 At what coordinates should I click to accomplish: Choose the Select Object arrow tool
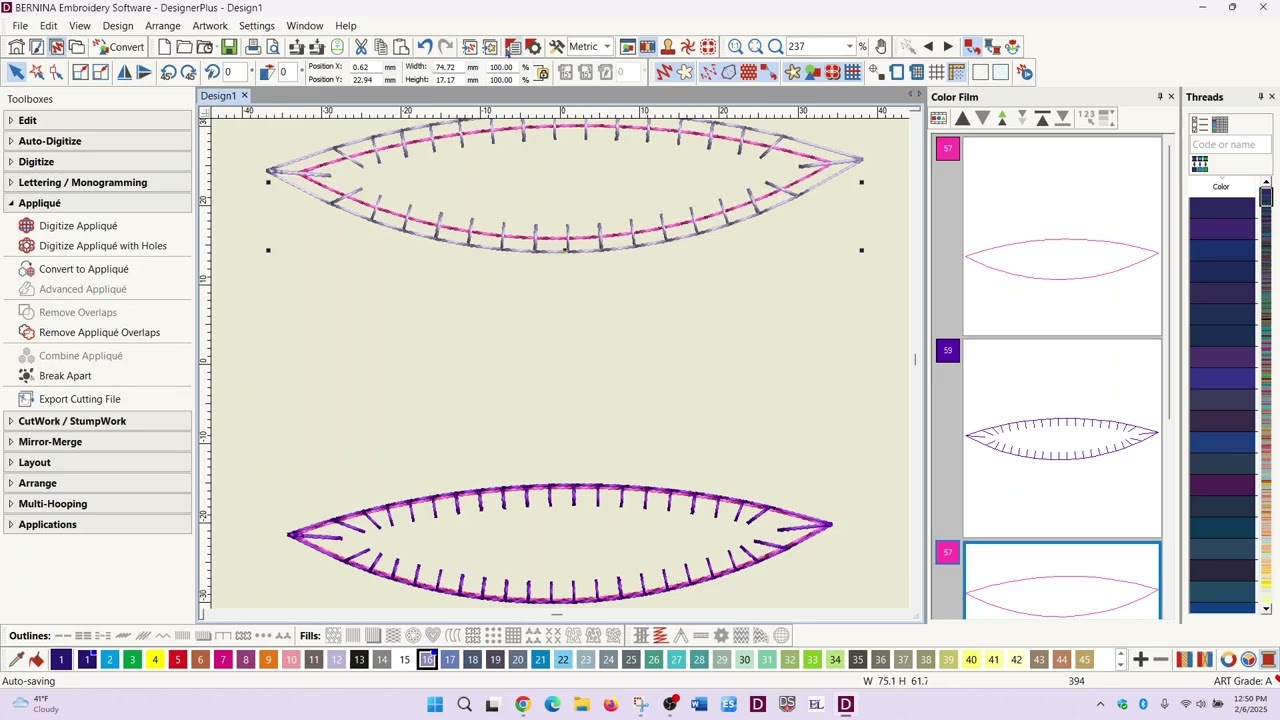pyautogui.click(x=16, y=72)
